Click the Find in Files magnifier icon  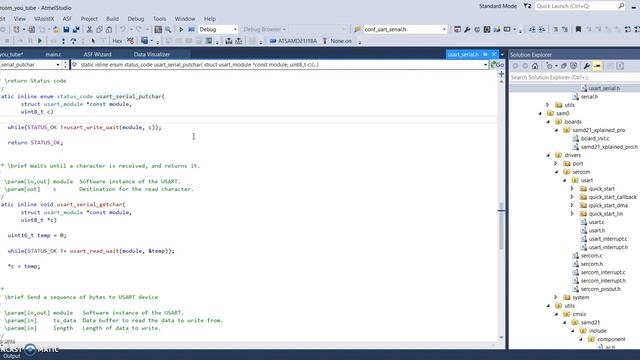[x=168, y=29]
